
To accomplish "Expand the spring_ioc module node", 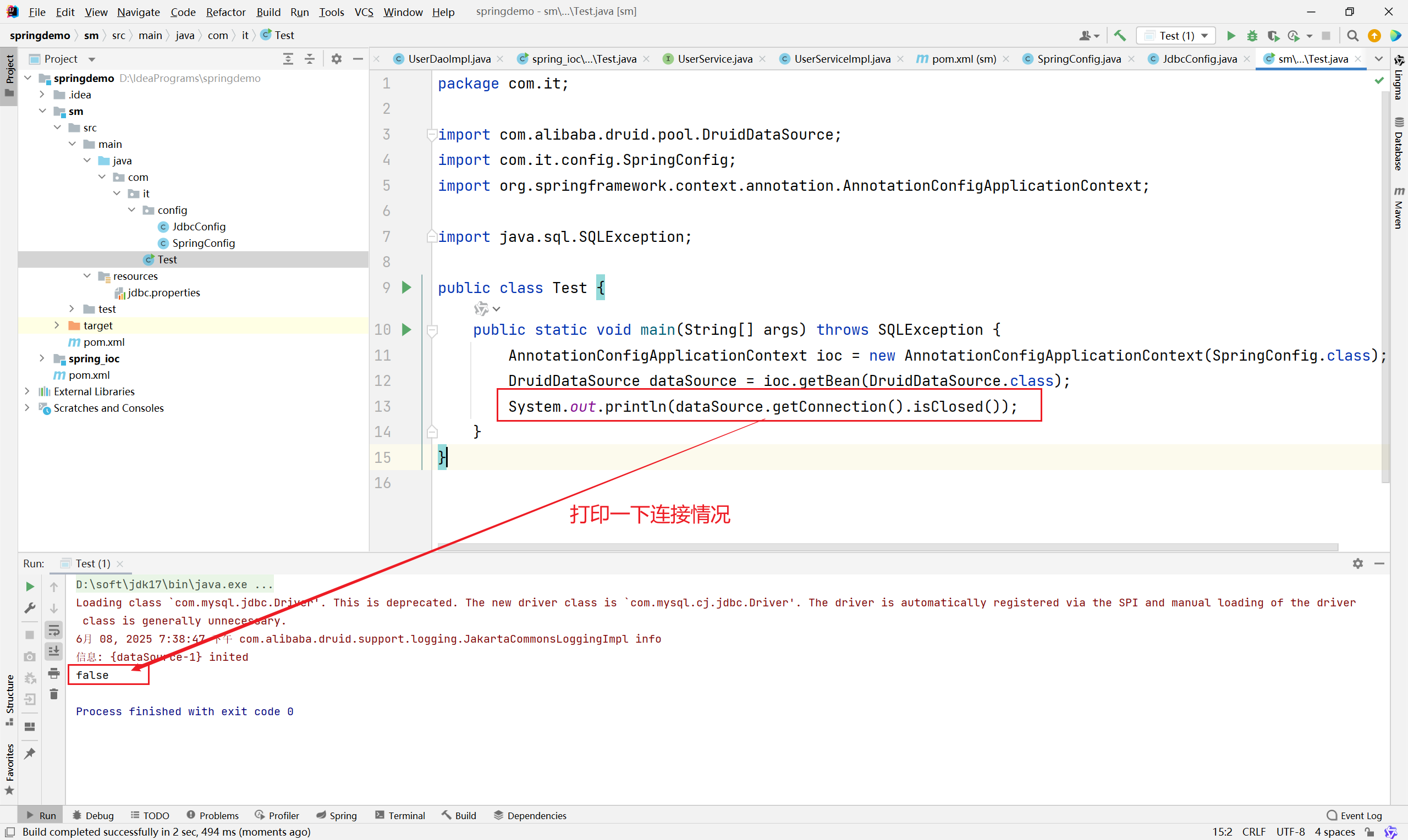I will point(42,358).
